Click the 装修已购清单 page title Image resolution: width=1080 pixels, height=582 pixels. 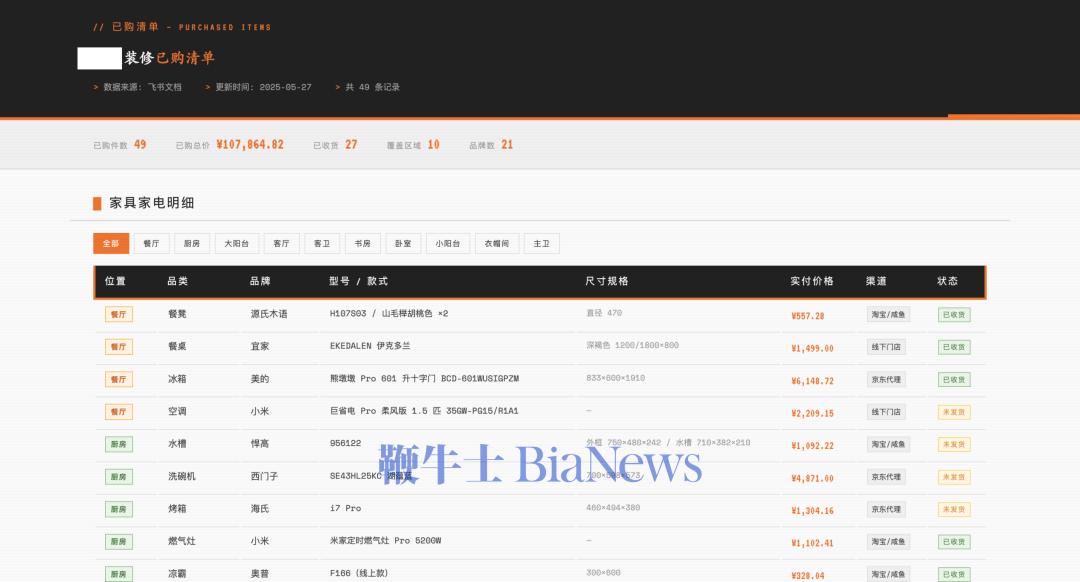tap(169, 58)
